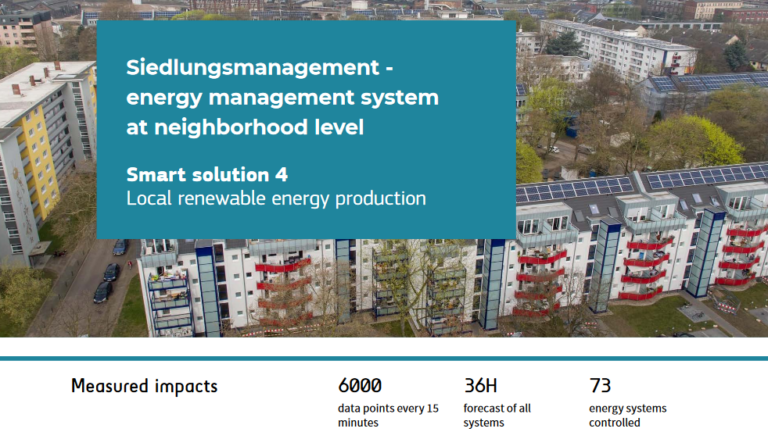The height and width of the screenshot is (432, 768).
Task: Click 'Local renewable energy production' subtitle
Action: [x=276, y=199]
